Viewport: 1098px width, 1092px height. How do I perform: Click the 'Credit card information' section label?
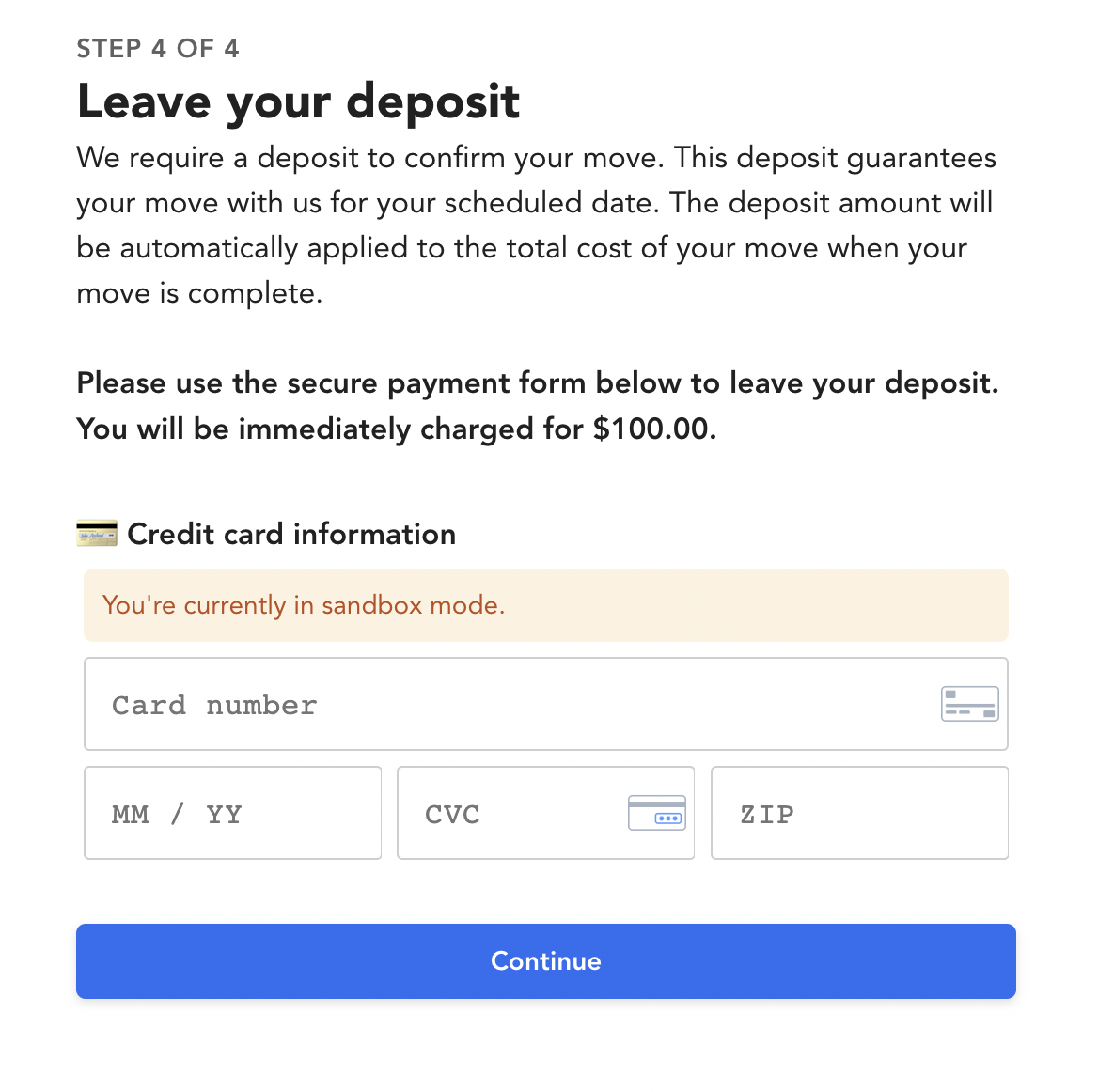291,534
